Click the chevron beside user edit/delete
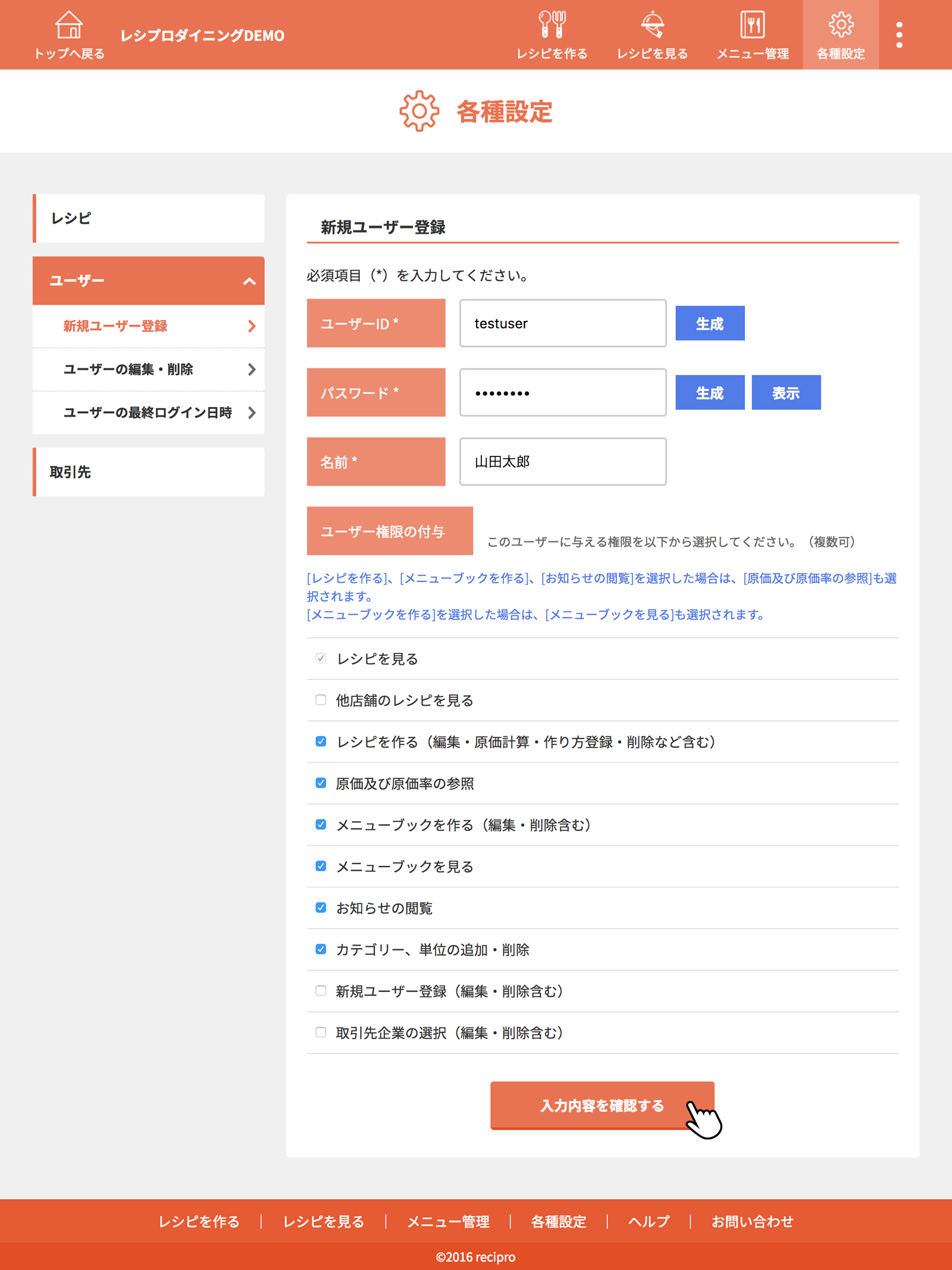The width and height of the screenshot is (952, 1270). click(252, 370)
